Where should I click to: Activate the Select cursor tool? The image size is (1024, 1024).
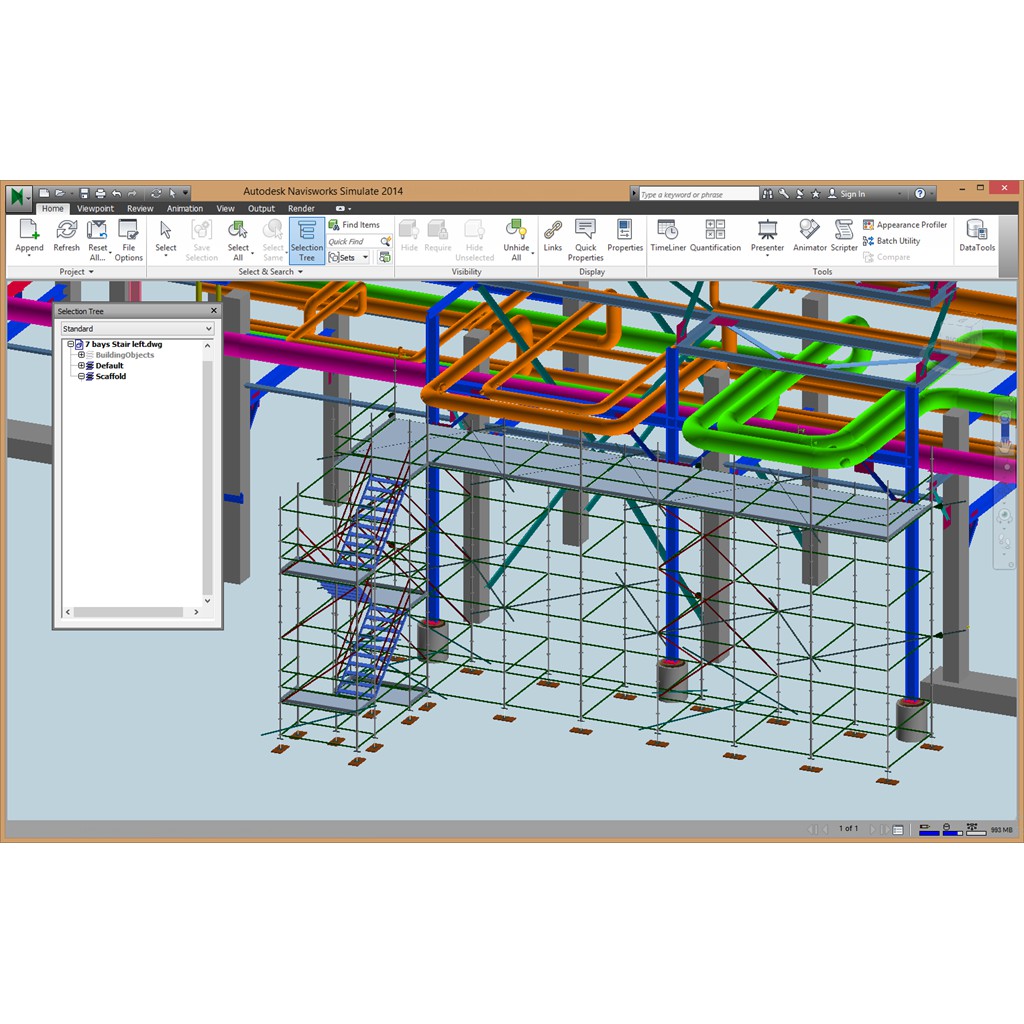165,236
